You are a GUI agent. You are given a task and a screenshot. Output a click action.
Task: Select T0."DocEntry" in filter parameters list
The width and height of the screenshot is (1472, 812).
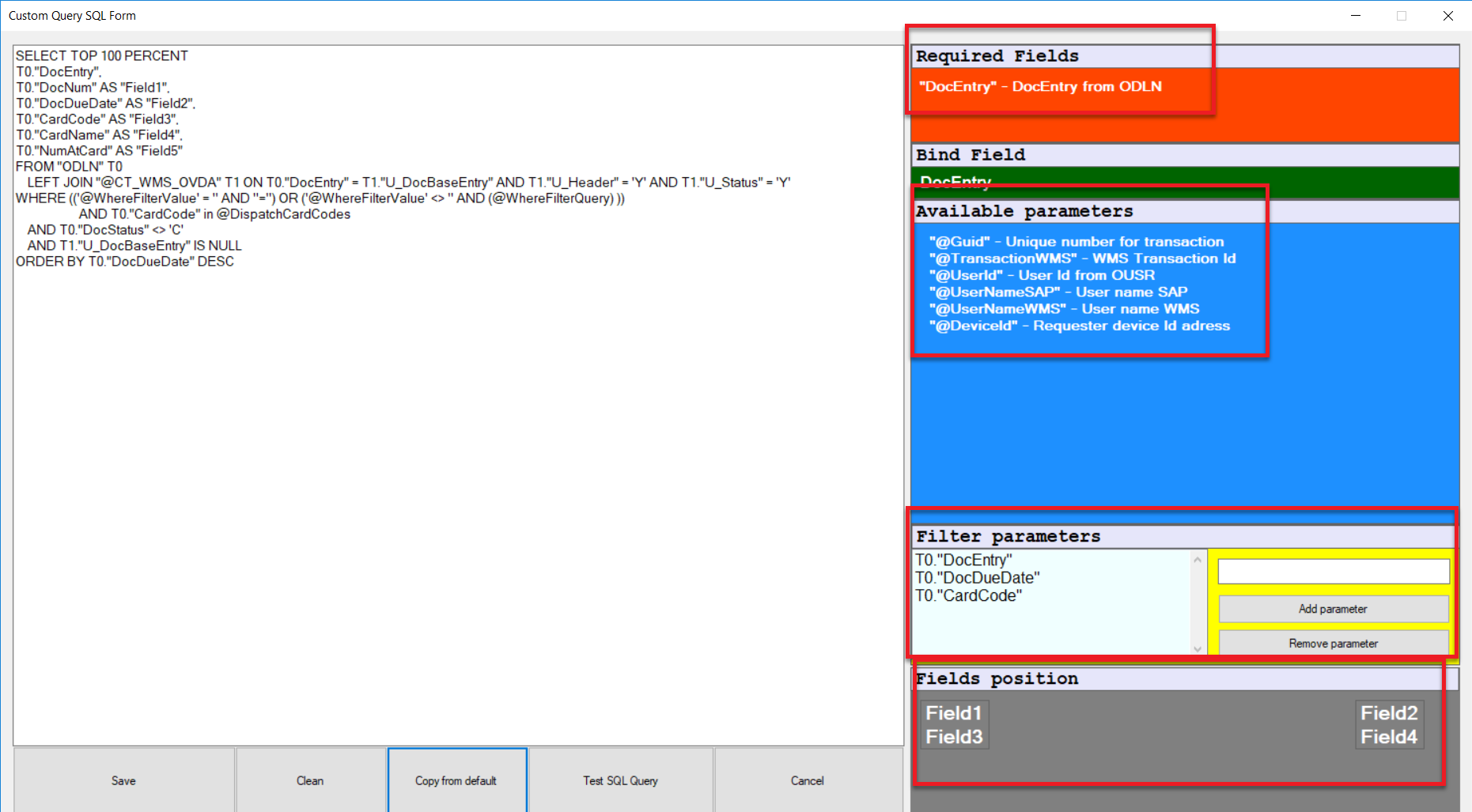tap(963, 560)
